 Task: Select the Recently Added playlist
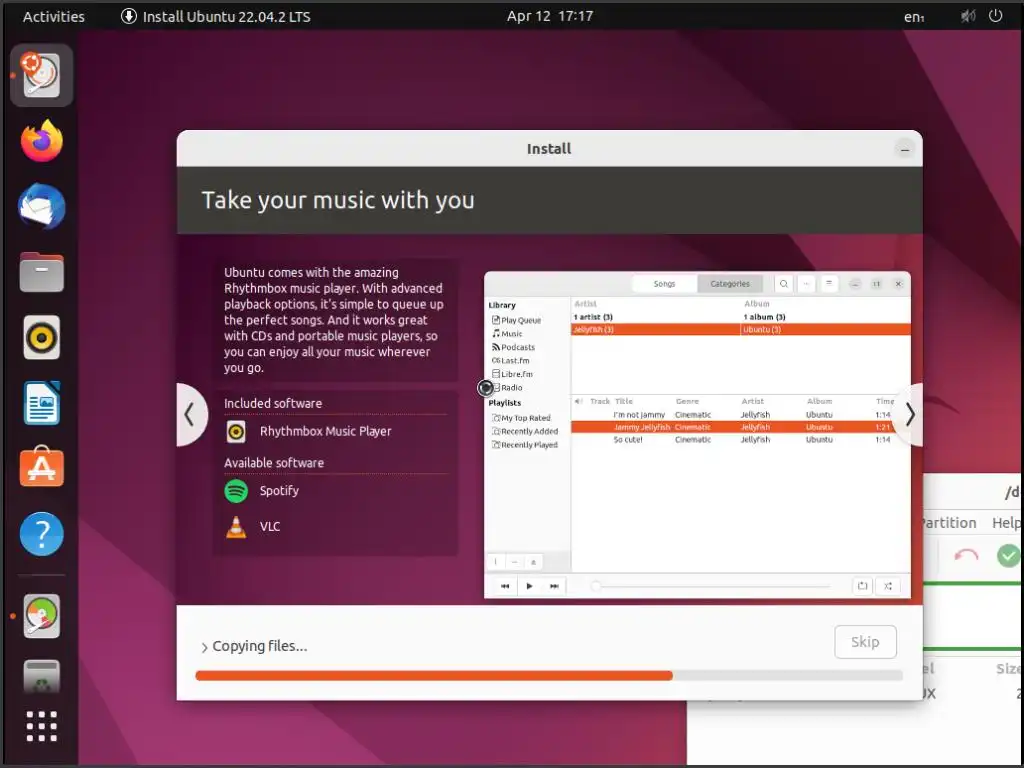click(x=525, y=432)
